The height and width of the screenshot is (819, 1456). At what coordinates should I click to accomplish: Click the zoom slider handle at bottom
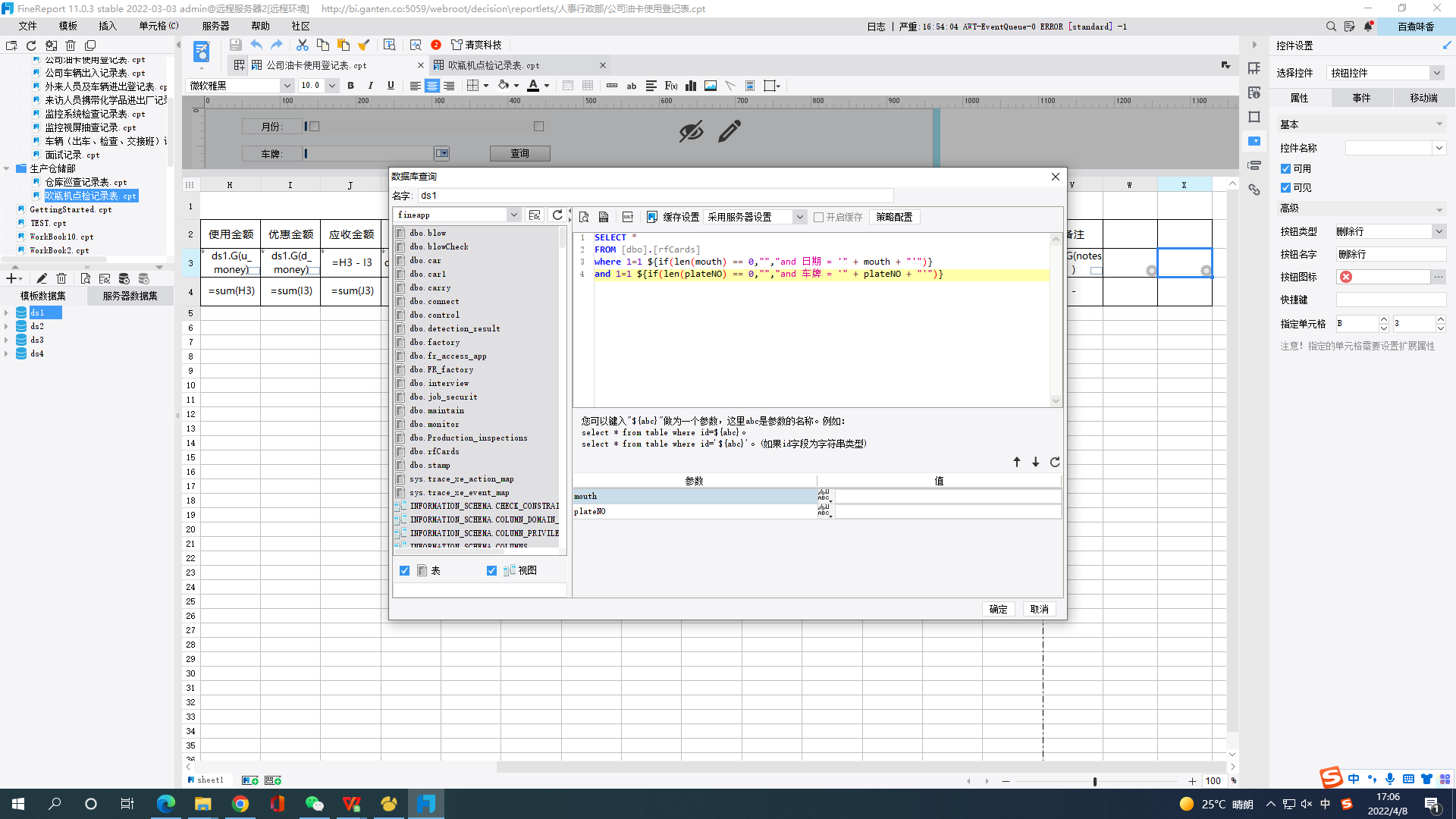(x=1095, y=782)
